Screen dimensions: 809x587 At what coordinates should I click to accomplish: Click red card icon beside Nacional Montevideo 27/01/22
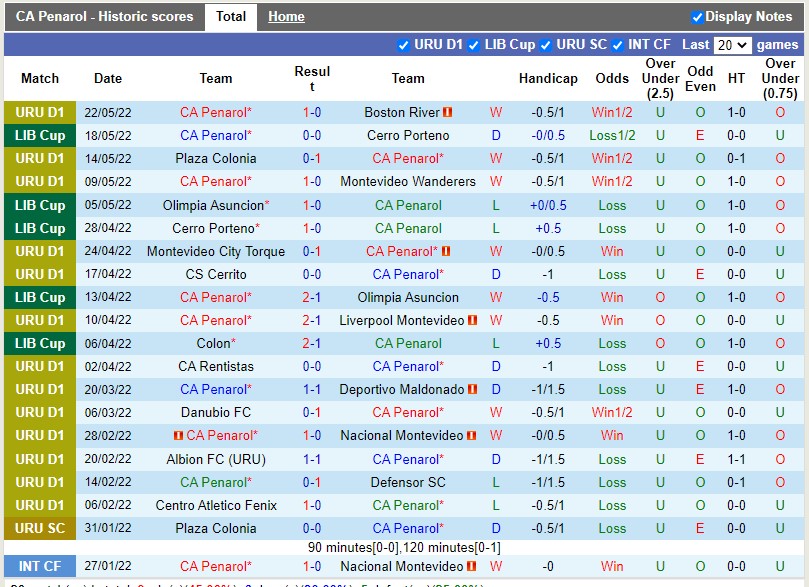(x=471, y=566)
